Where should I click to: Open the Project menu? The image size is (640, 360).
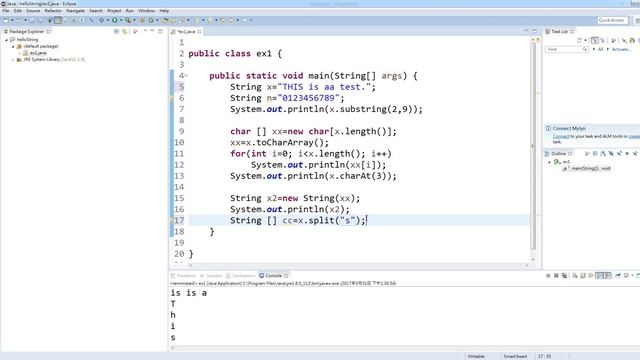(114, 11)
